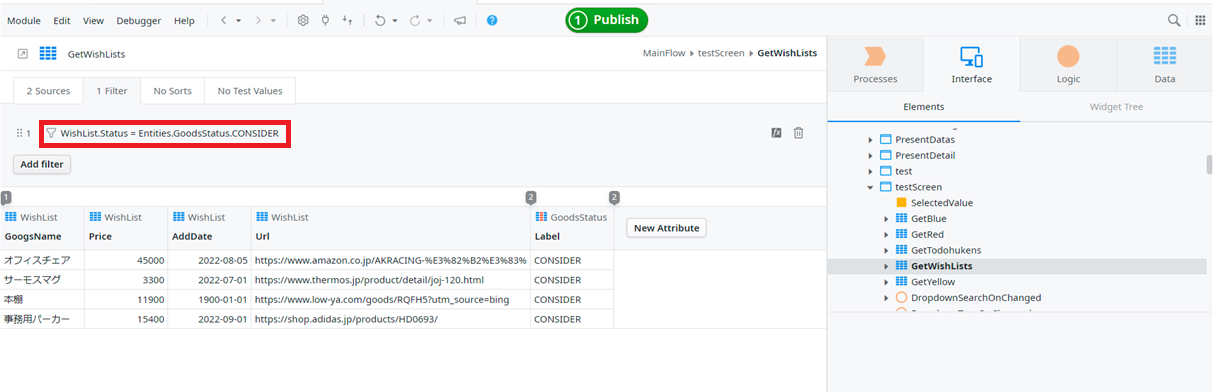Expand the GetBlue aggregate node

886,219
